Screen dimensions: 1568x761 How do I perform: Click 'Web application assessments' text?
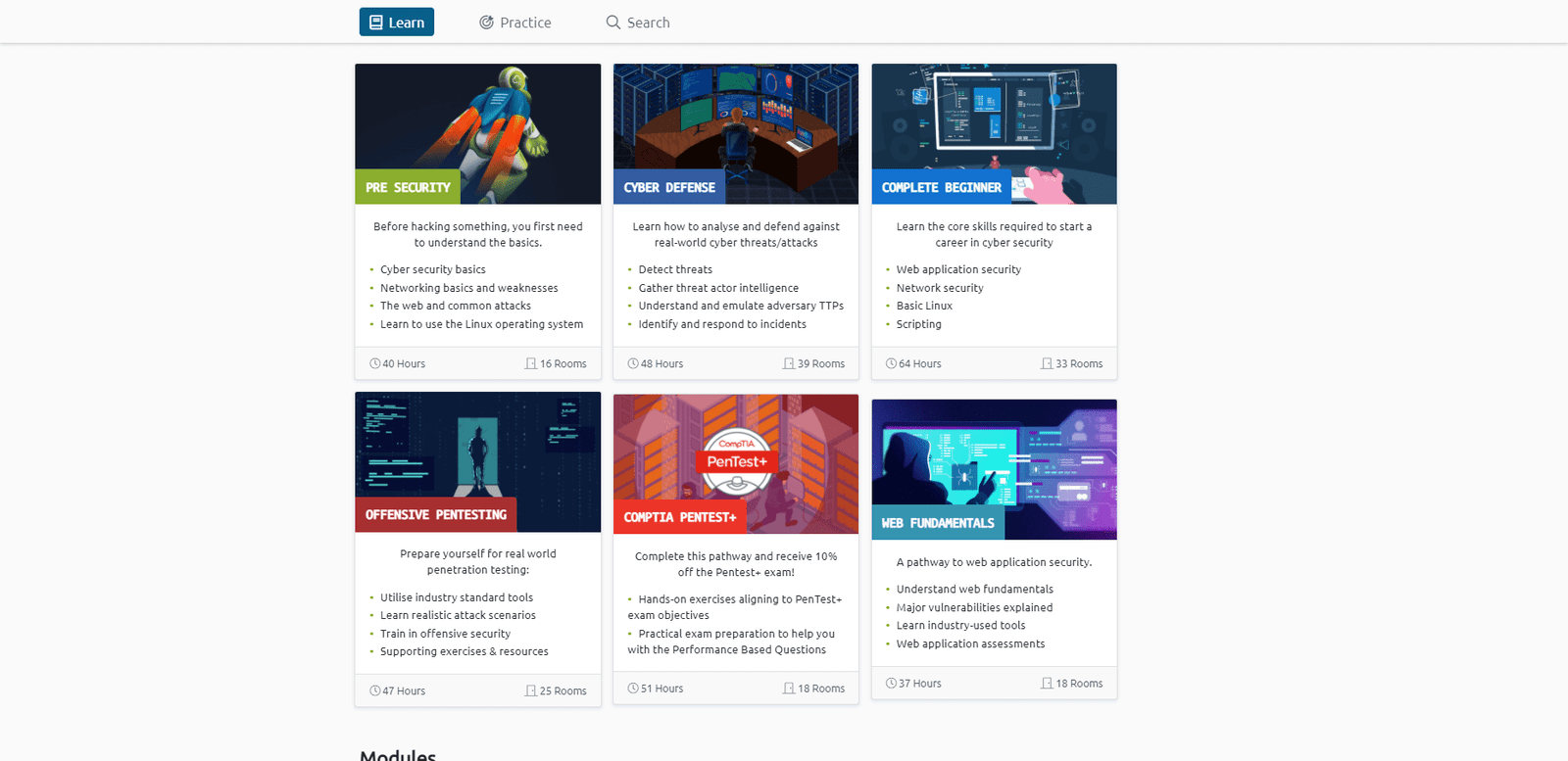coord(970,643)
